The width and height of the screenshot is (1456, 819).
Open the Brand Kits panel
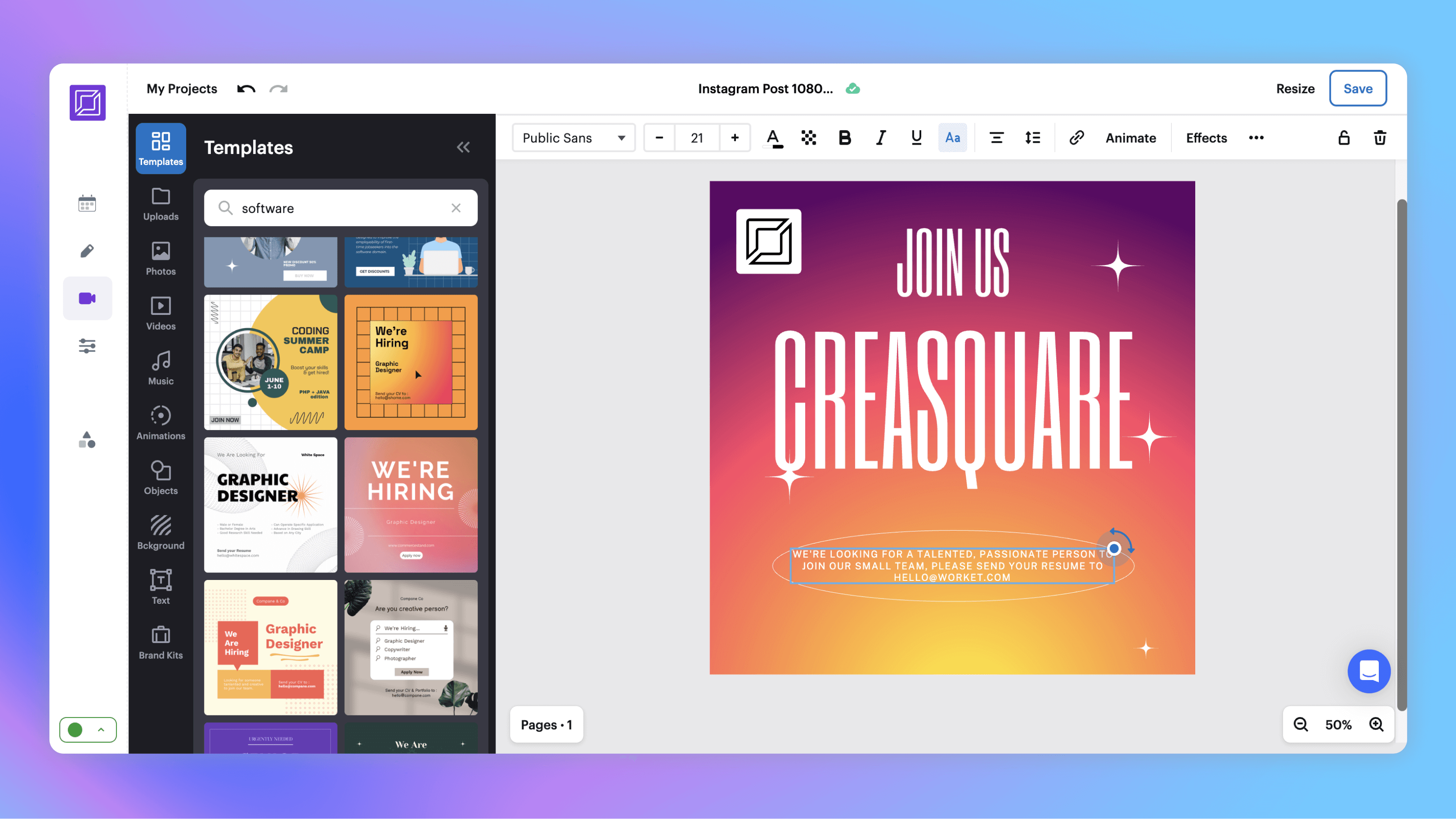click(161, 643)
